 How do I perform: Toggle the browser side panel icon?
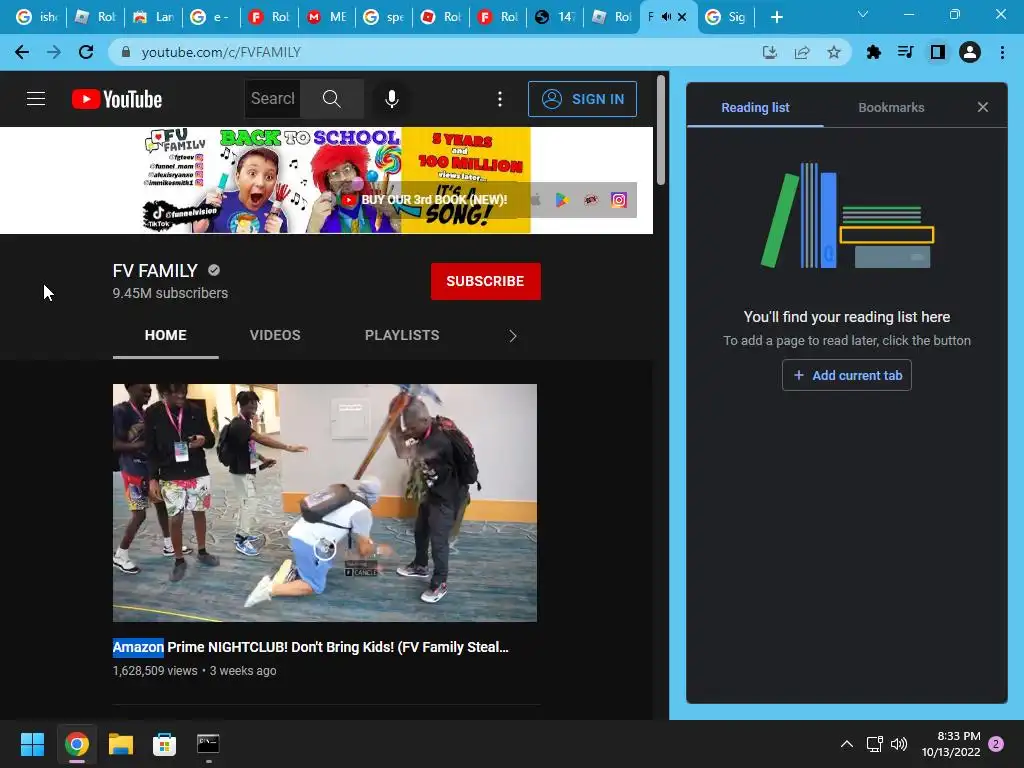[x=938, y=52]
